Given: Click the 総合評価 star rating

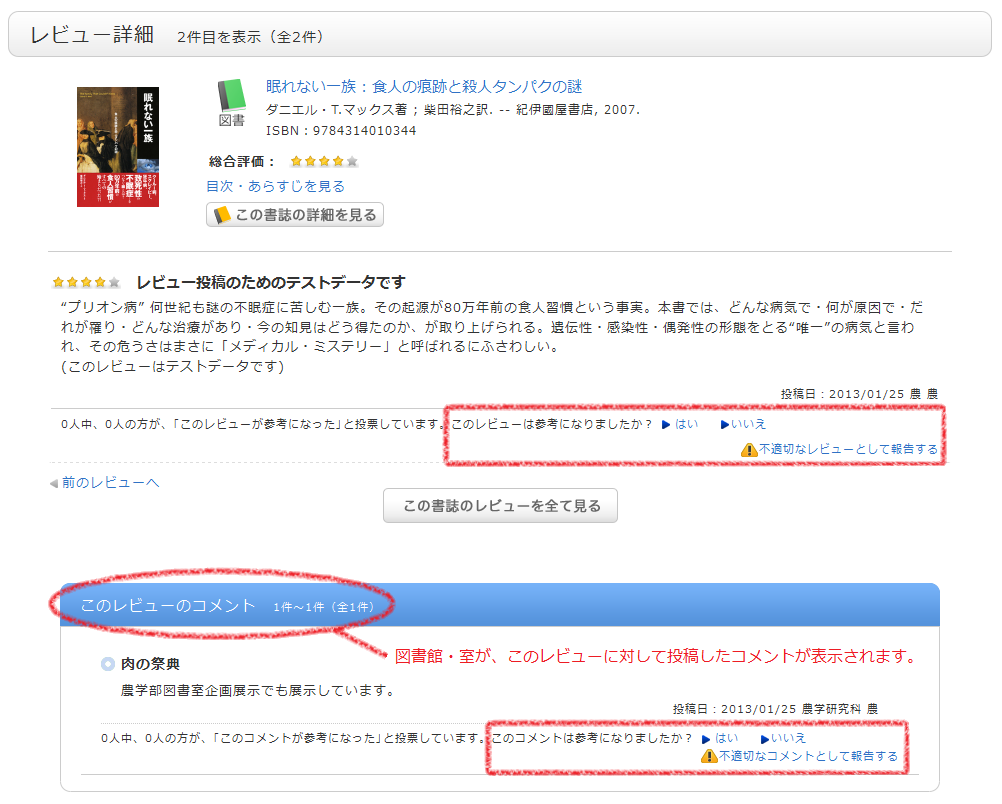Looking at the screenshot, I should [323, 161].
